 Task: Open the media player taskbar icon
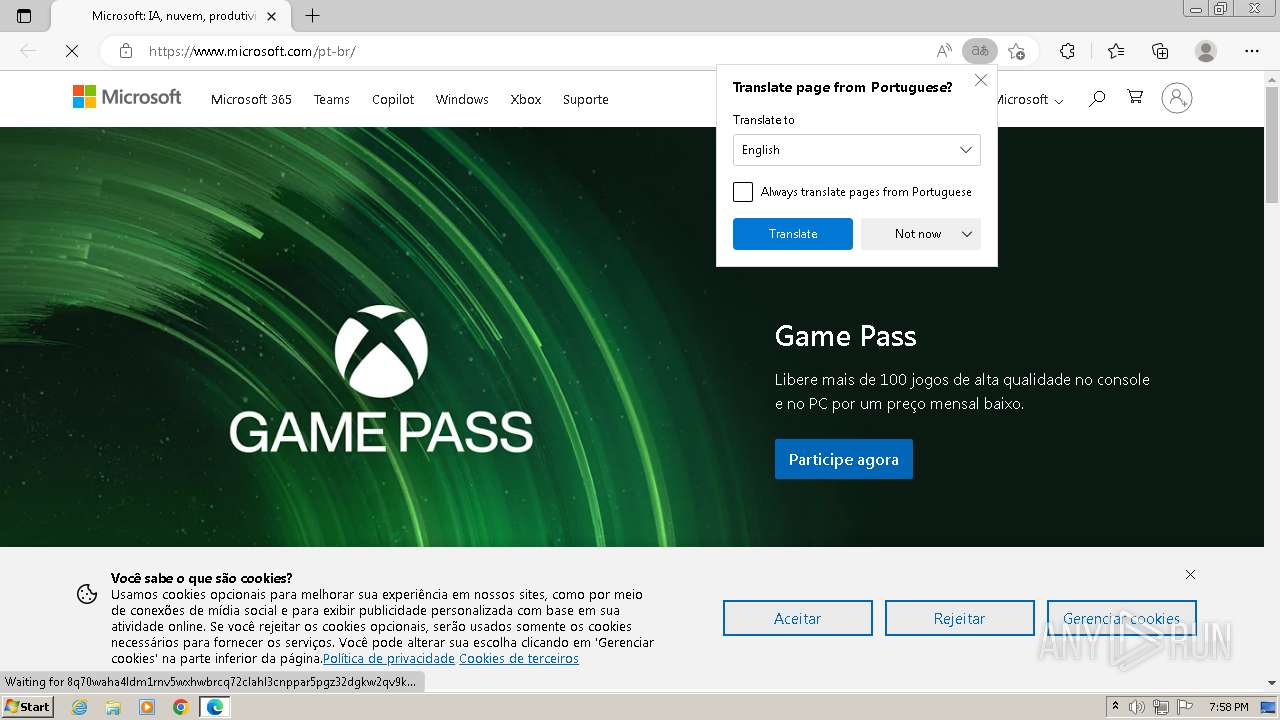147,707
